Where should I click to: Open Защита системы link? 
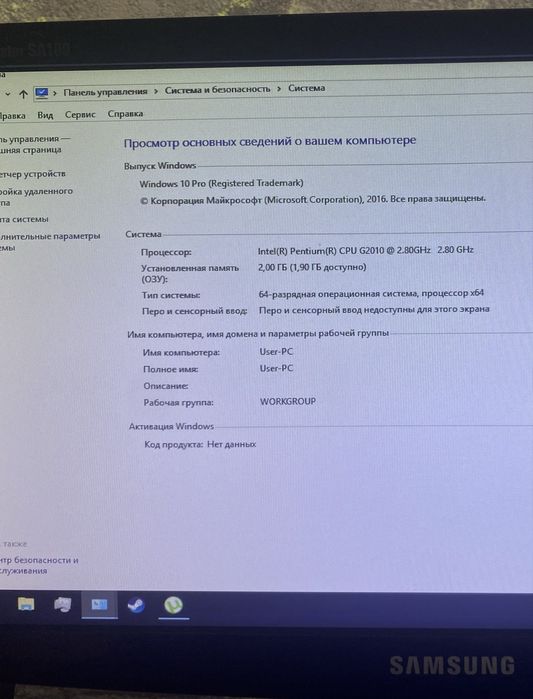click(24, 219)
